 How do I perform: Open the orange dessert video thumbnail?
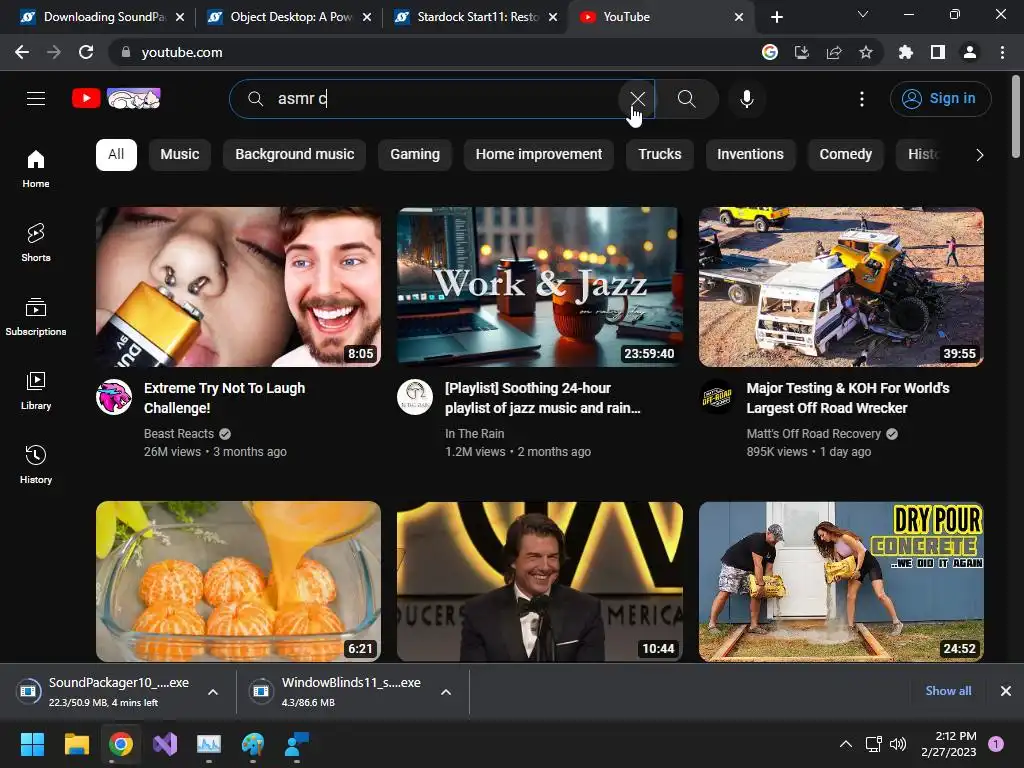238,581
